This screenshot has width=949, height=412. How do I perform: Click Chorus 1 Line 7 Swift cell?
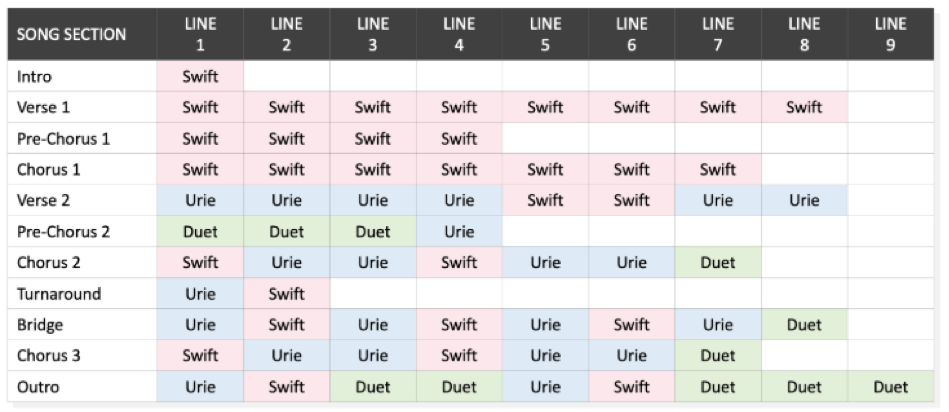718,169
